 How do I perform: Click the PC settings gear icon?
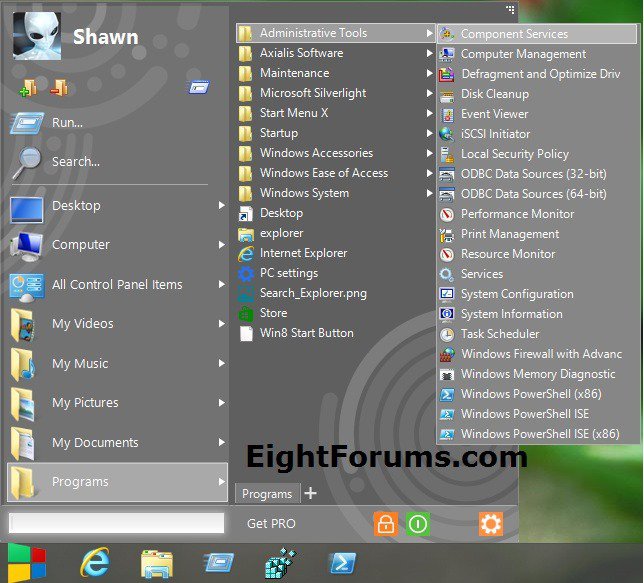tap(246, 273)
